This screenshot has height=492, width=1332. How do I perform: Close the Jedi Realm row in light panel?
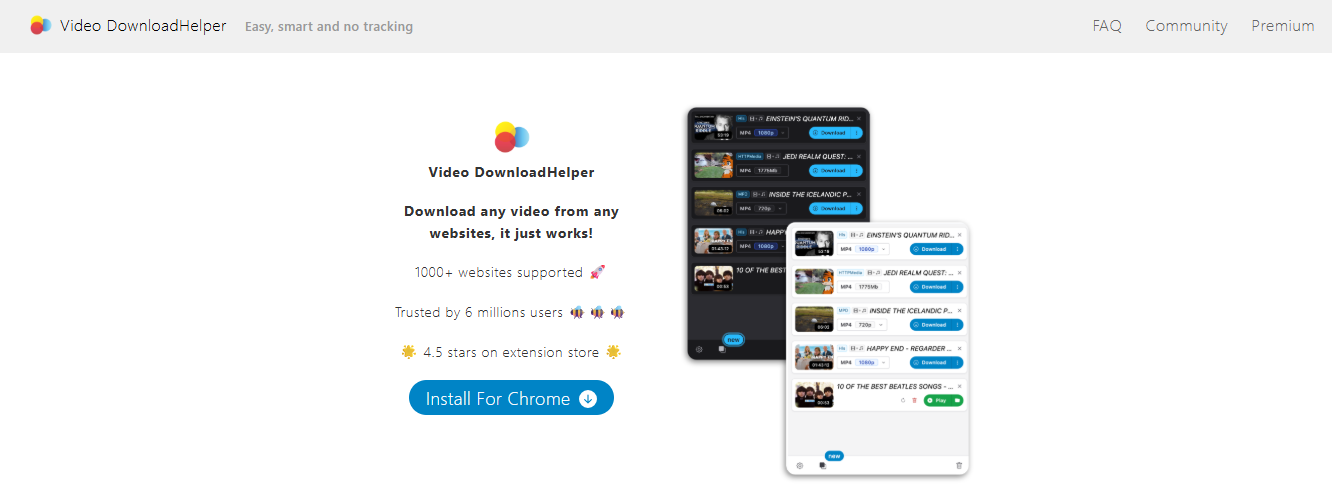[959, 273]
